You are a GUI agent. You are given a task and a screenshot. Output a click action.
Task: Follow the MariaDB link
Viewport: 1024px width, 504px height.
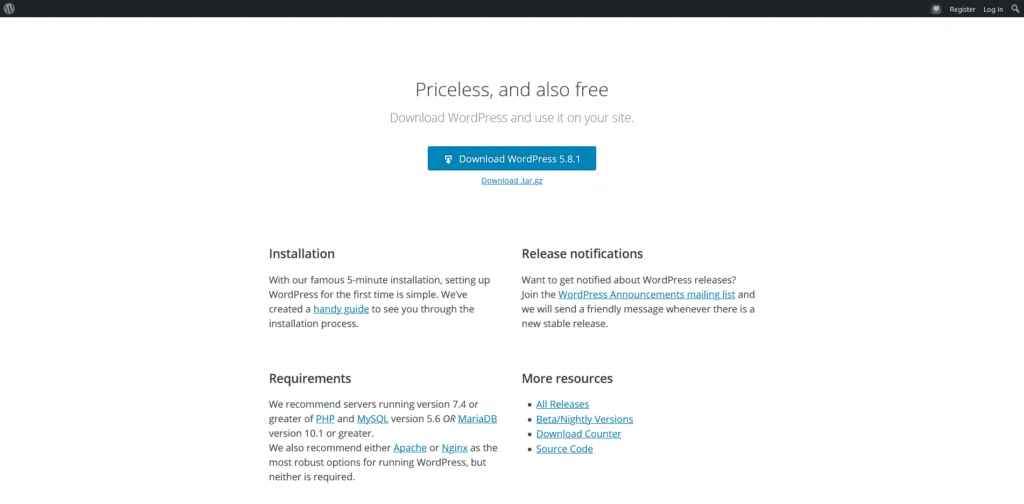coord(477,418)
